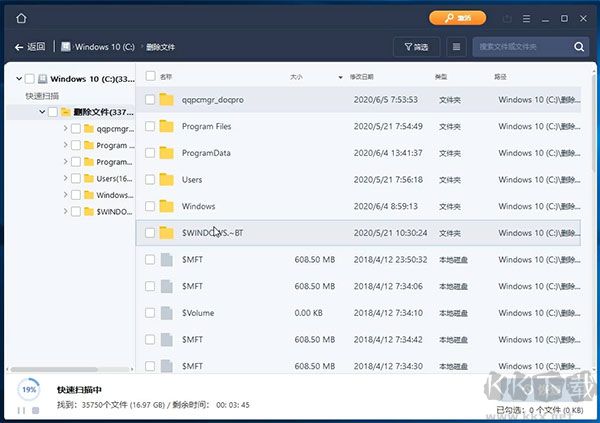Open the view mode list icon

(457, 47)
